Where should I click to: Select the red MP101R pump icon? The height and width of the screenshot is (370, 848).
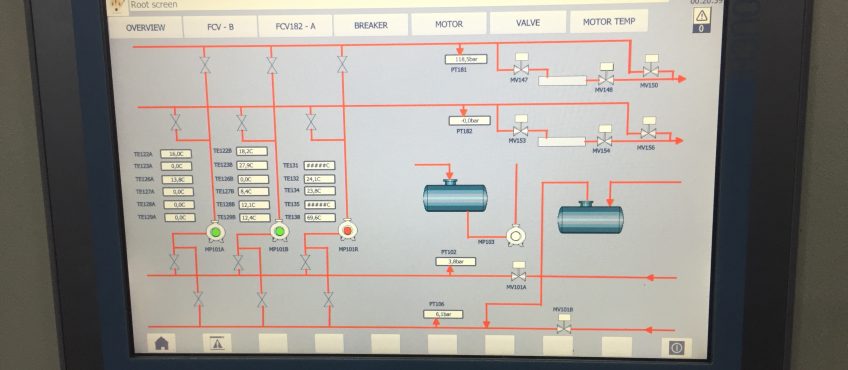tap(347, 230)
